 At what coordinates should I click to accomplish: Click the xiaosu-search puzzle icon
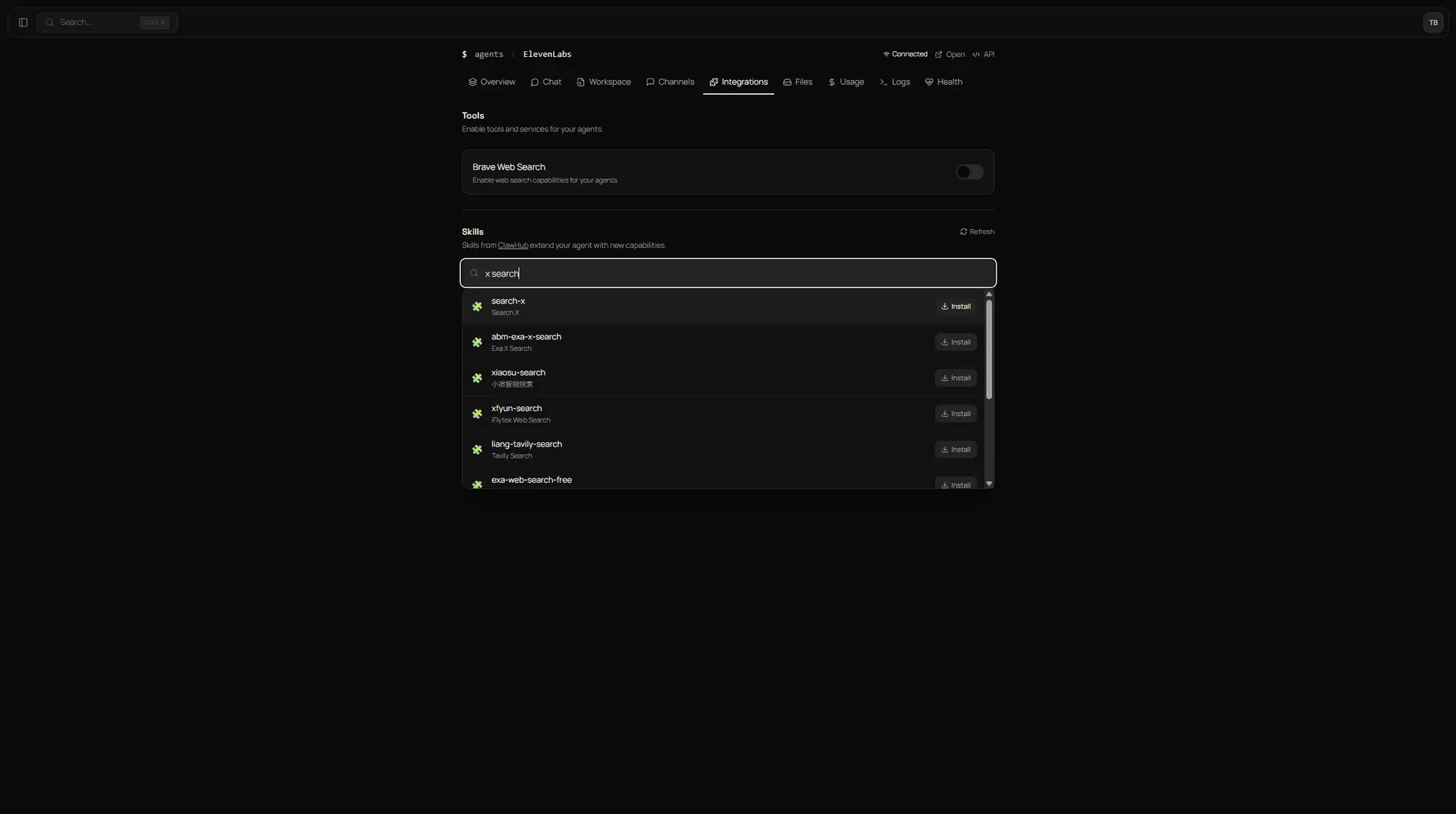point(477,377)
